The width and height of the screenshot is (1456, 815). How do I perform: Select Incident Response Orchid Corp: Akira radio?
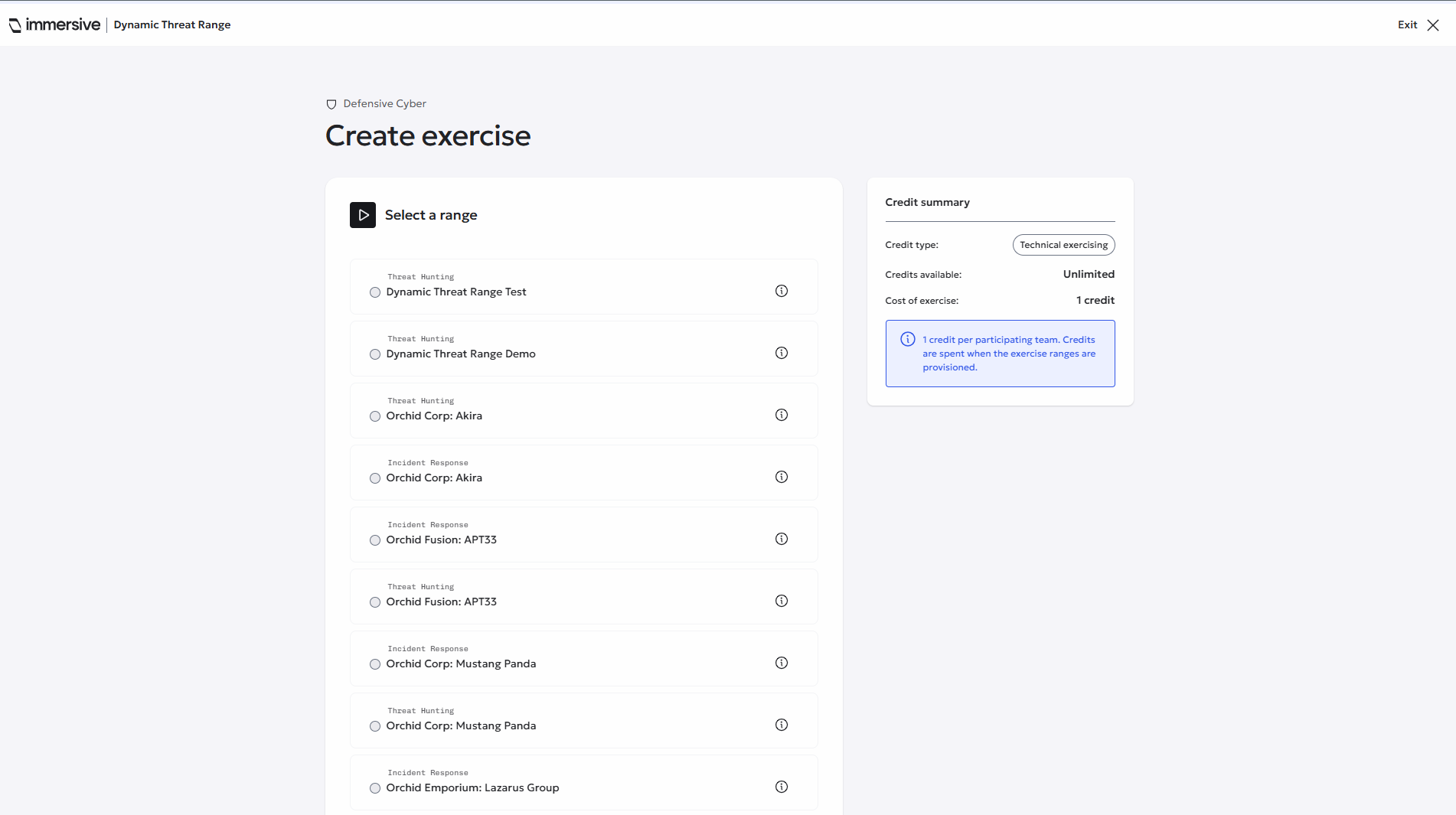click(x=375, y=478)
